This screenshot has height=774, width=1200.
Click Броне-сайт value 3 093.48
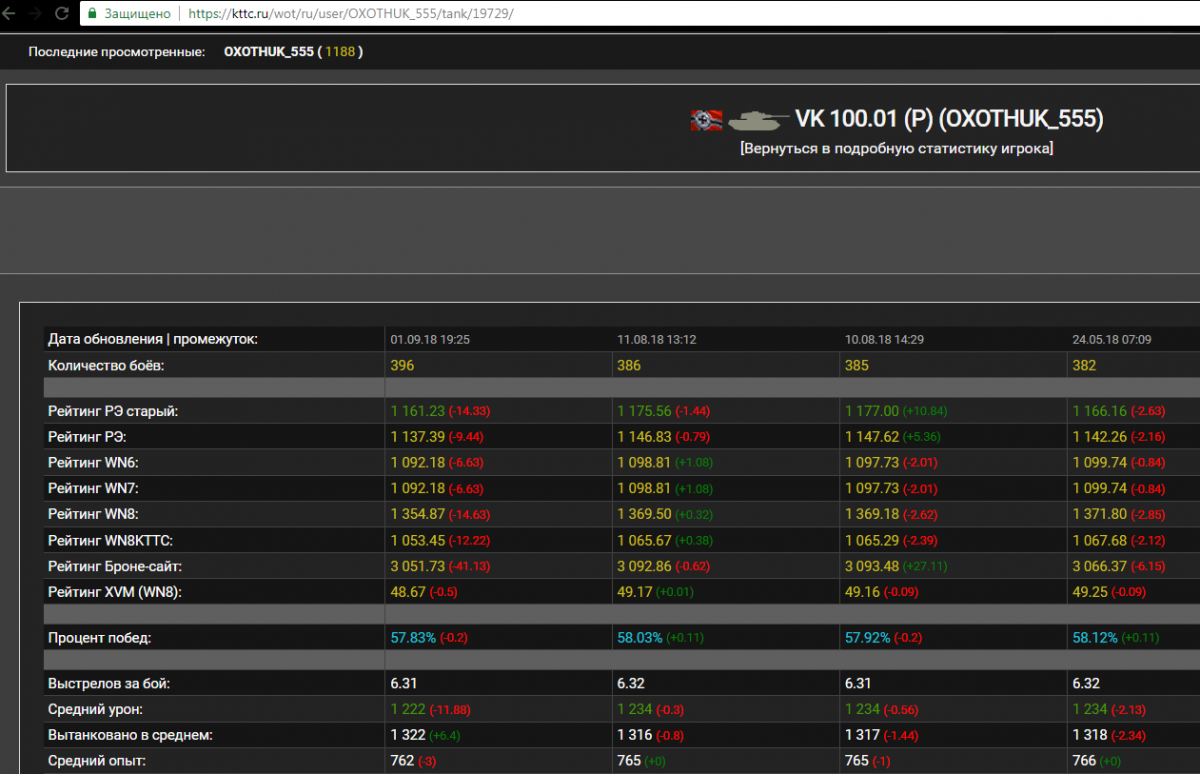pyautogui.click(x=872, y=566)
